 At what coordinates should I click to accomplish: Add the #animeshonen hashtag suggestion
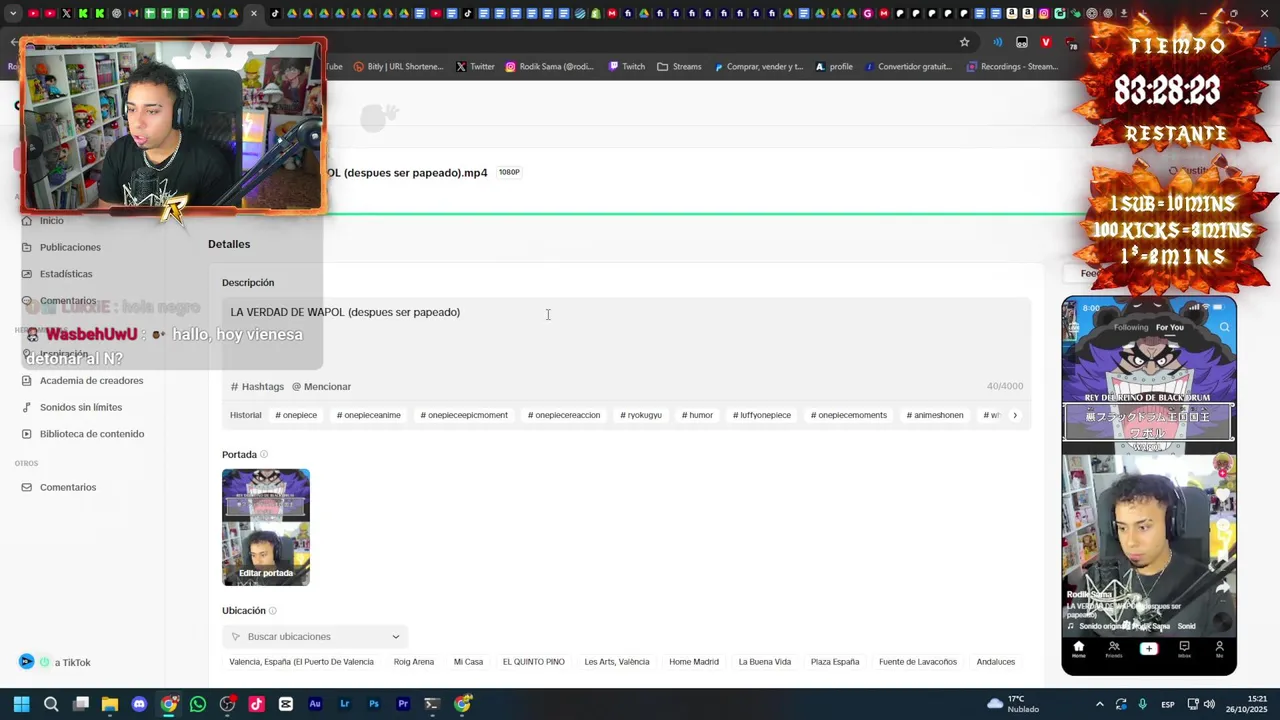(x=935, y=415)
